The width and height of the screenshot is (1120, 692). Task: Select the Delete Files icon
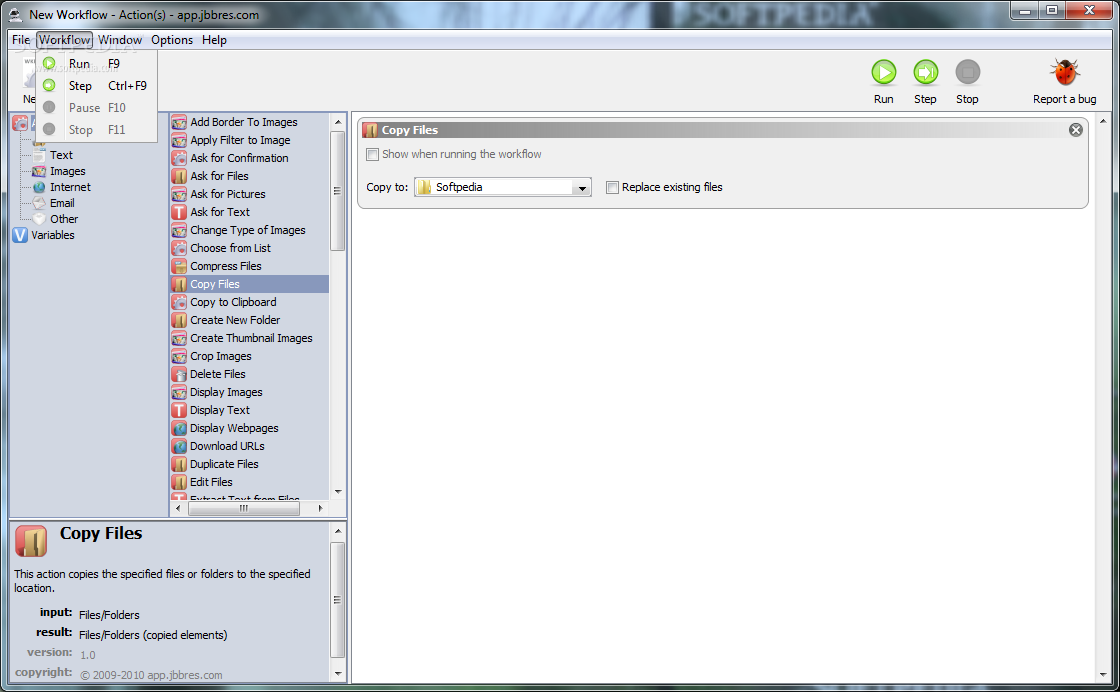179,374
